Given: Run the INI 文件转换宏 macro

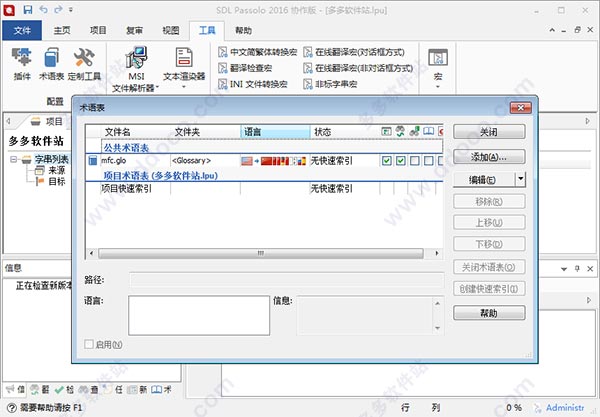Looking at the screenshot, I should pos(253,84).
